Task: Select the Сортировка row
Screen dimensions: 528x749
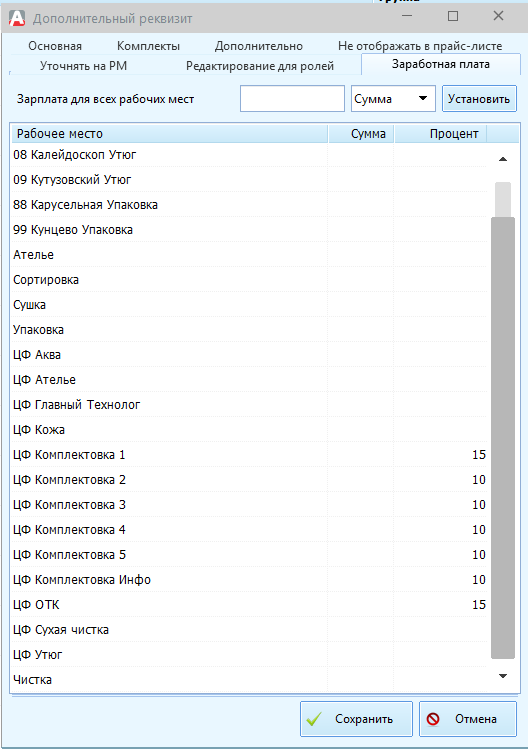Action: click(x=249, y=279)
